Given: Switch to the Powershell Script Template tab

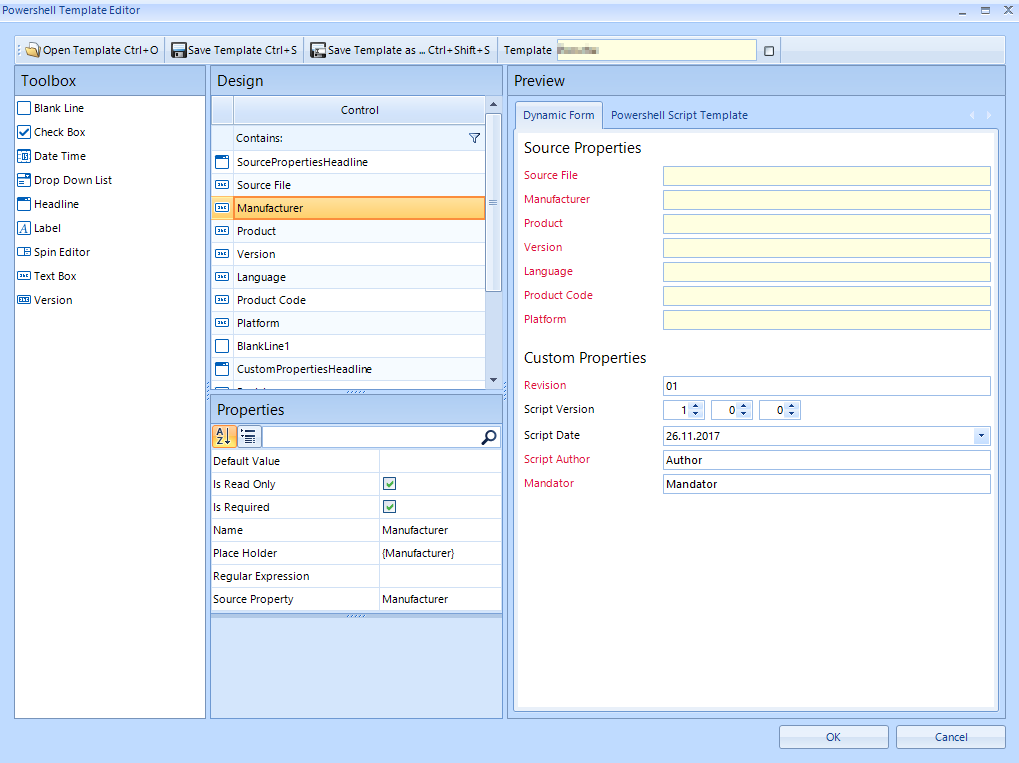Looking at the screenshot, I should point(679,115).
